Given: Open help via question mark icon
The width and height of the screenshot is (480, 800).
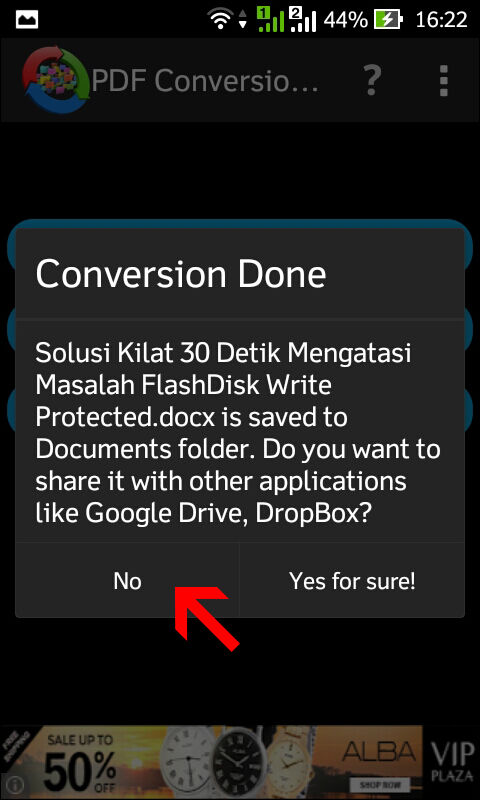Looking at the screenshot, I should pos(373,81).
